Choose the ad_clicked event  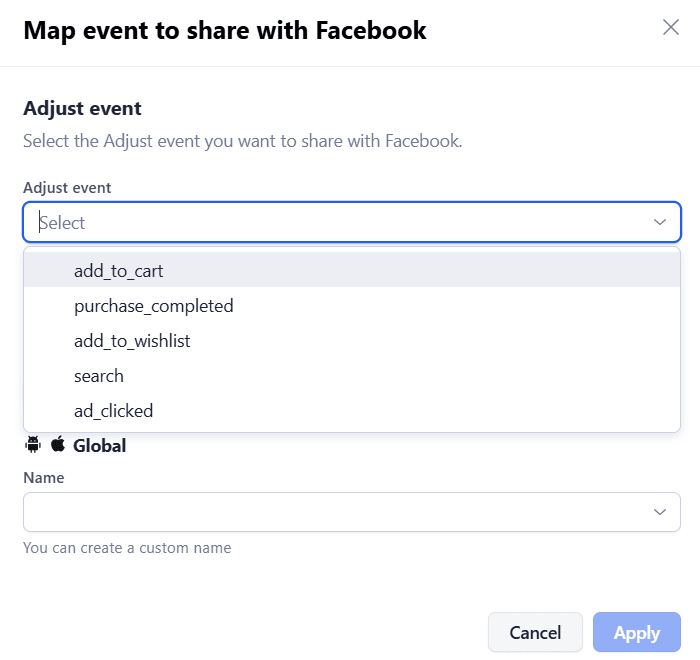click(113, 411)
